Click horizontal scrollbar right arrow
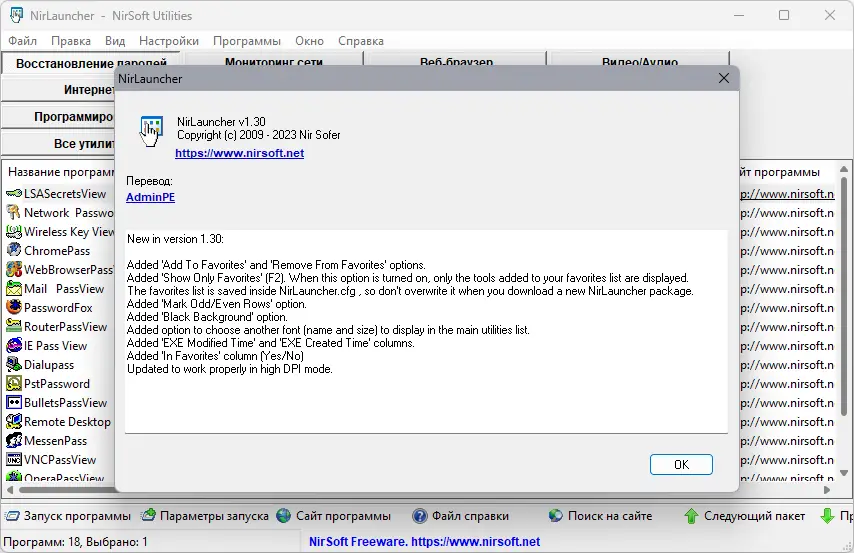 827,490
